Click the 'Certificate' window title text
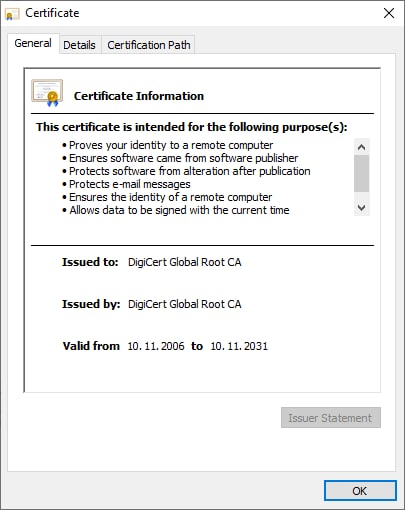 click(52, 13)
